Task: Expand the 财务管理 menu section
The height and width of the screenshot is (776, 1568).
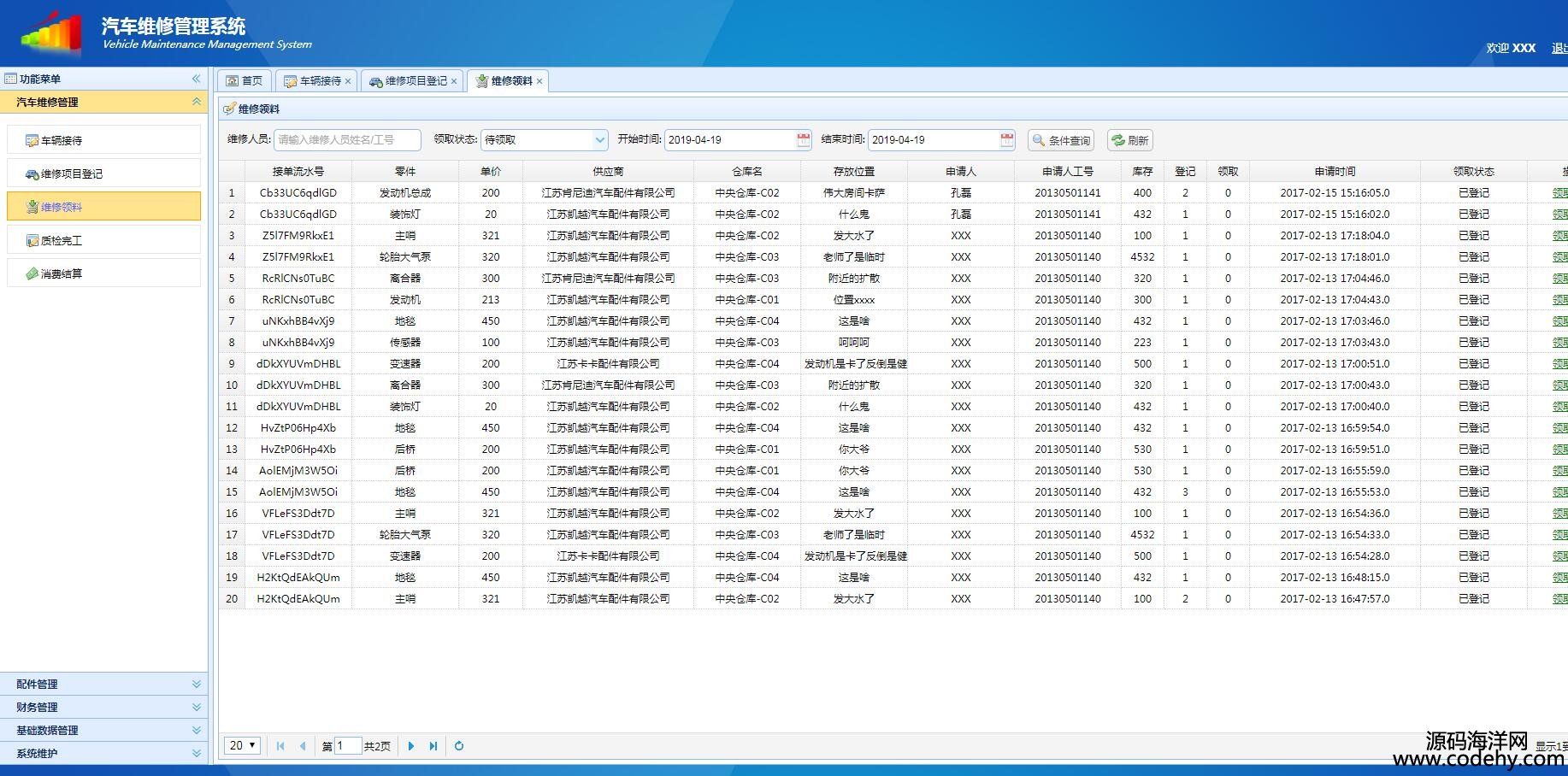Action: tap(103, 707)
